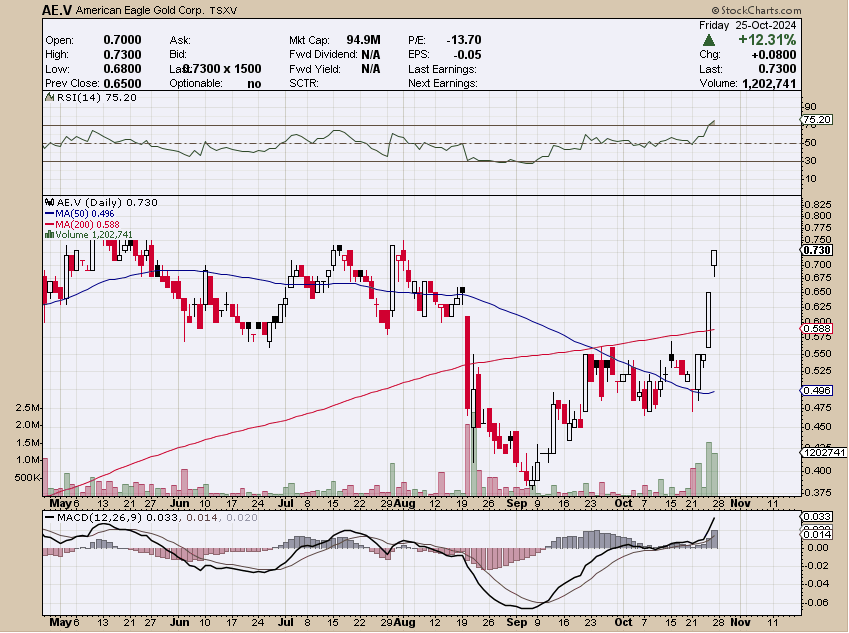The image size is (849, 633).
Task: Click the Sep label on the bottom date axis
Action: pyautogui.click(x=517, y=623)
